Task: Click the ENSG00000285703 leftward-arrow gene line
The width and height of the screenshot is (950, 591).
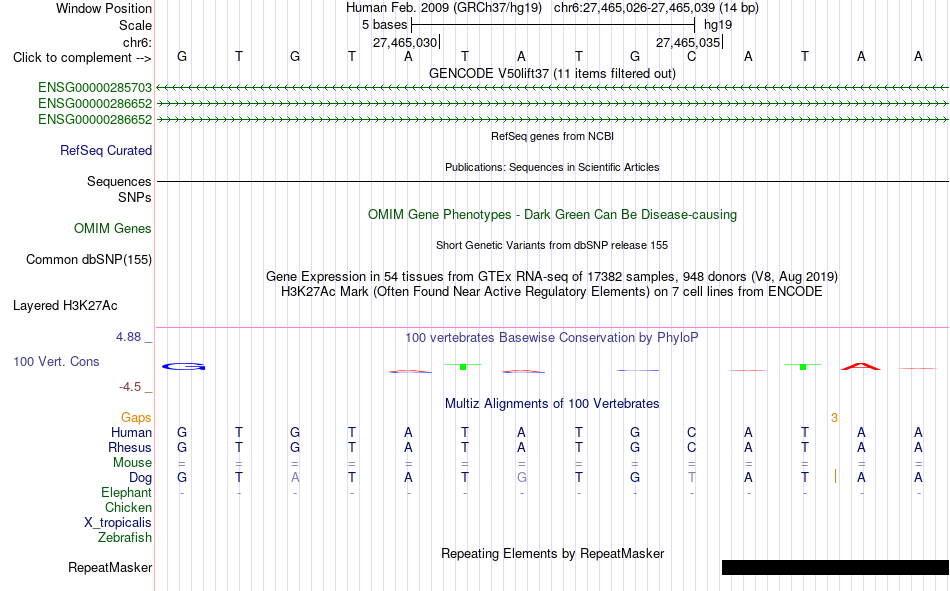Action: point(552,88)
